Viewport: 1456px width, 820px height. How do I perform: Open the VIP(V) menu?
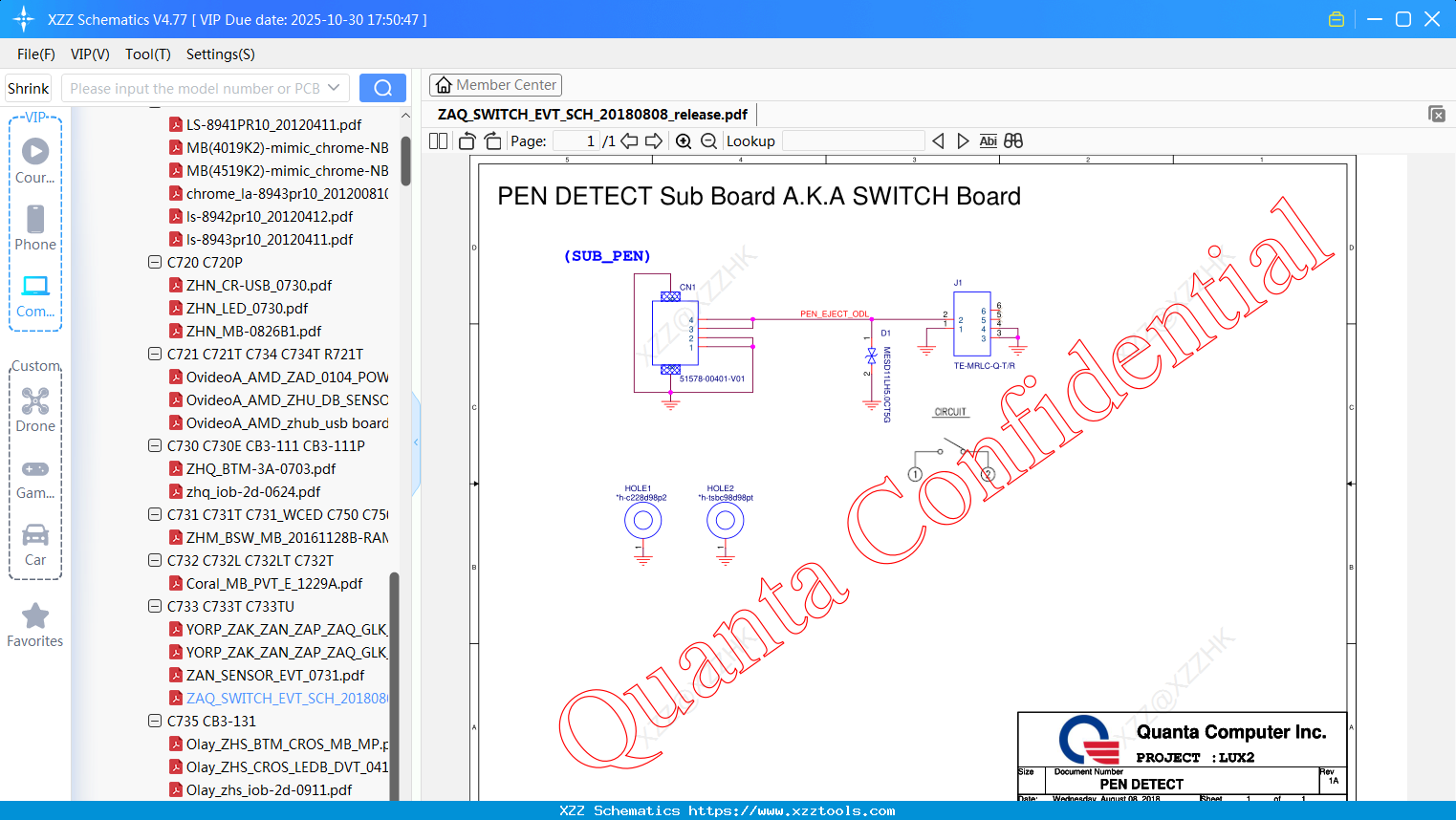point(90,54)
